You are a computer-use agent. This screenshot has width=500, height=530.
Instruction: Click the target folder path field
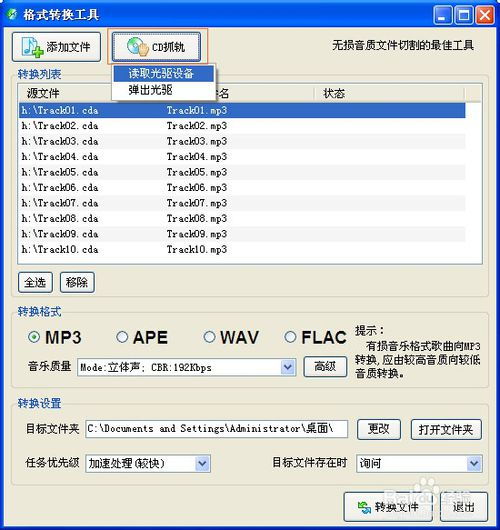[x=216, y=429]
